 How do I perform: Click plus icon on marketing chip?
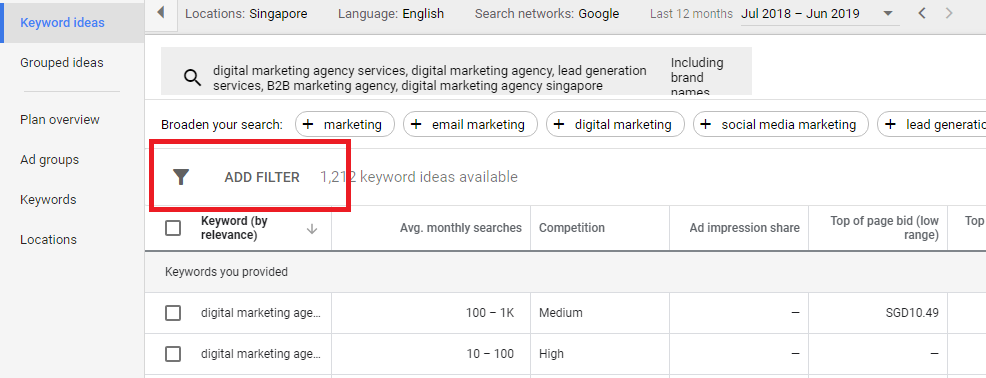coord(307,125)
